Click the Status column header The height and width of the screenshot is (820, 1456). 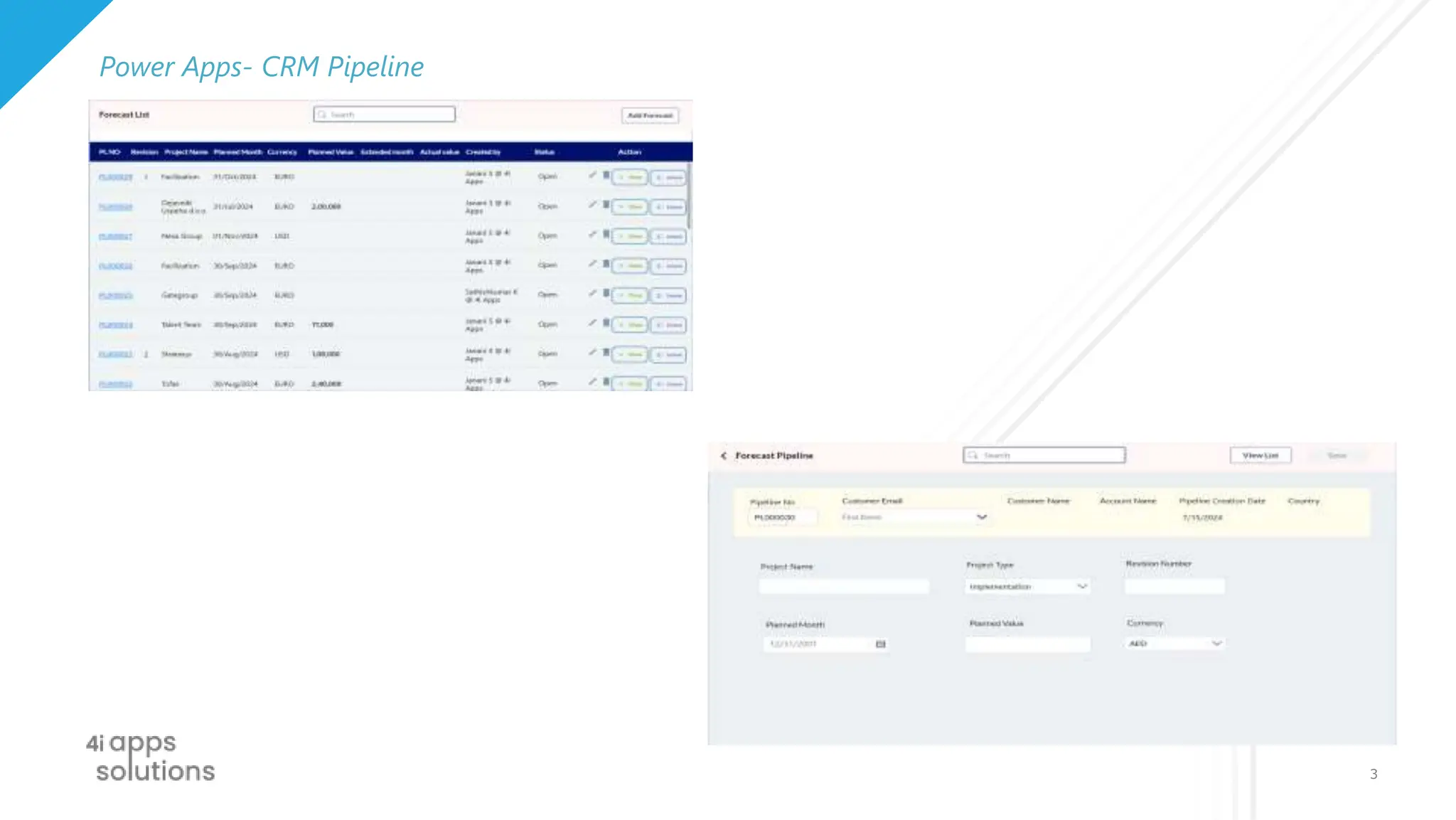click(x=545, y=152)
